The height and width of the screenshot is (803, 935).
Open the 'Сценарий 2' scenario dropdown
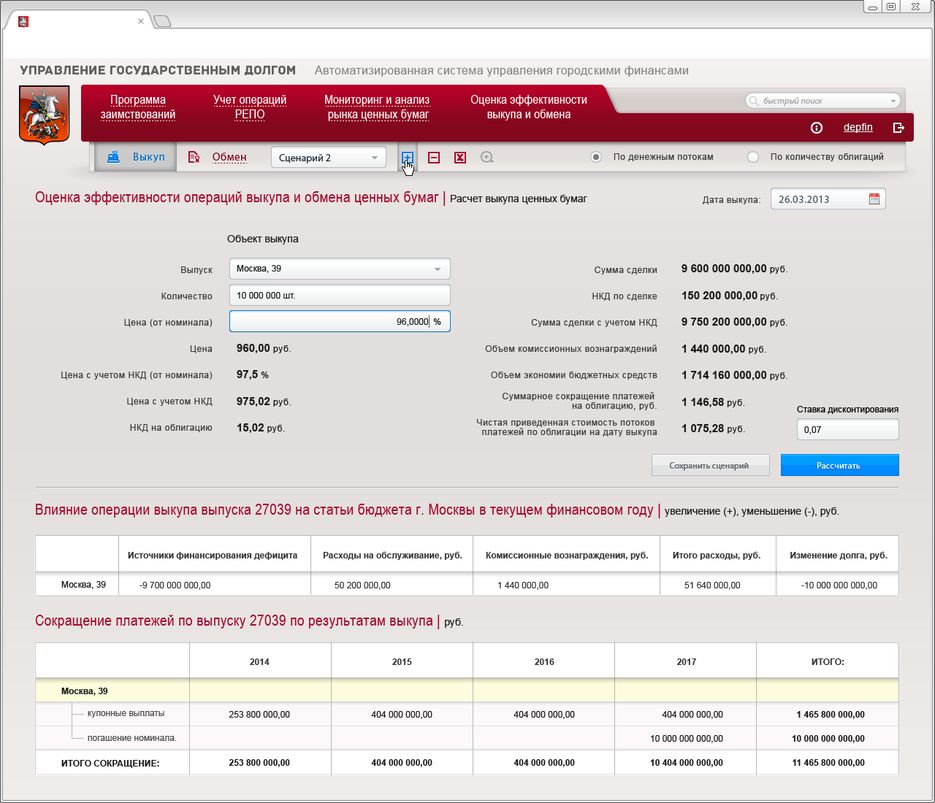[329, 157]
